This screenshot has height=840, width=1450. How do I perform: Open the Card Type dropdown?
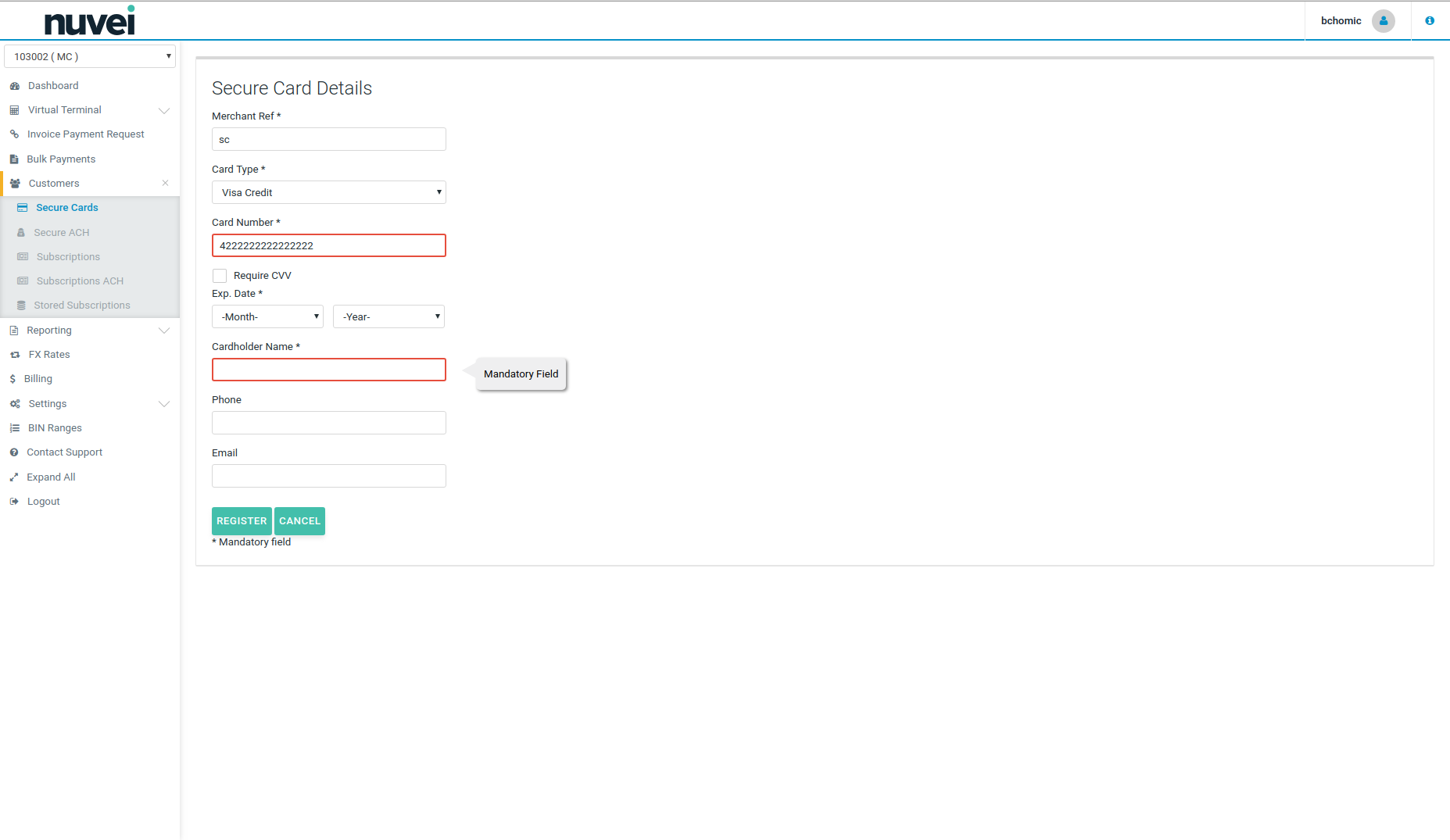tap(328, 192)
